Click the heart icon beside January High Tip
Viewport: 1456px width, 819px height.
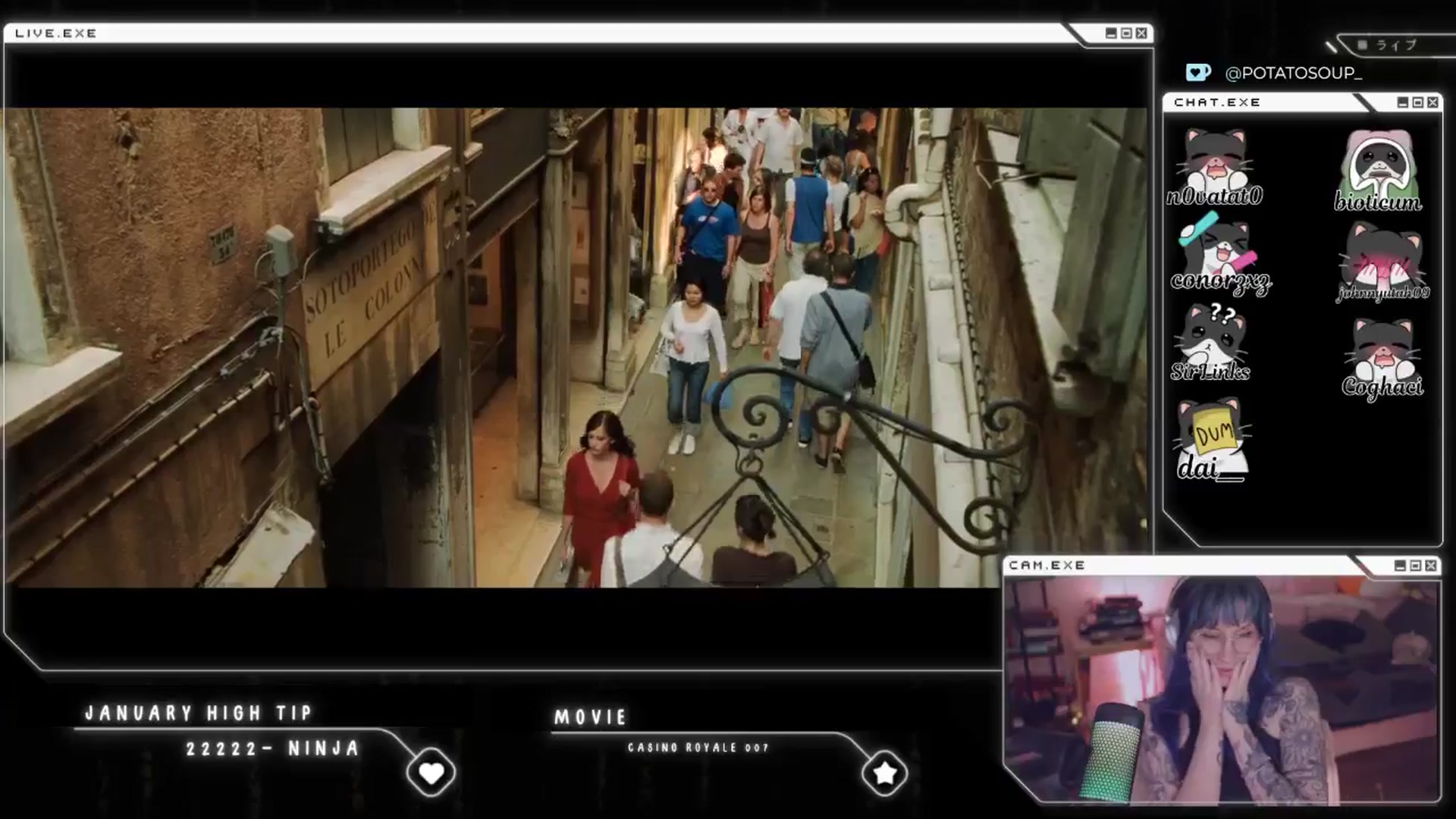[431, 773]
